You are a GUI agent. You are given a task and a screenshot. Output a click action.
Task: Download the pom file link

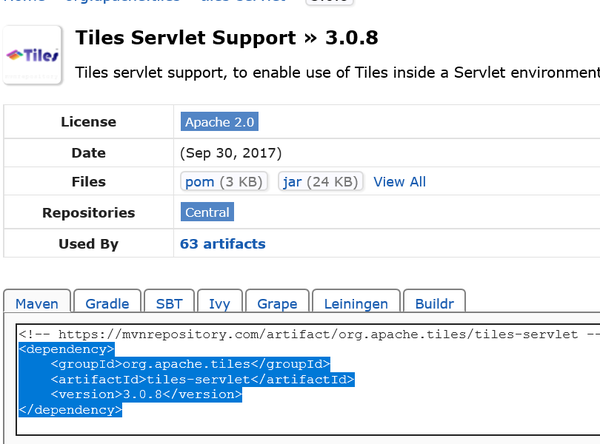(224, 181)
